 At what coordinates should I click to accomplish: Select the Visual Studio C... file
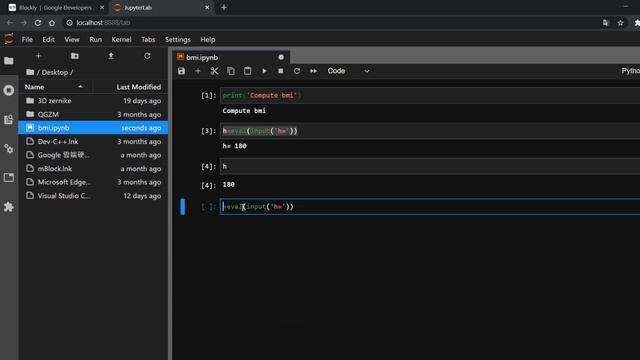pos(93,196)
